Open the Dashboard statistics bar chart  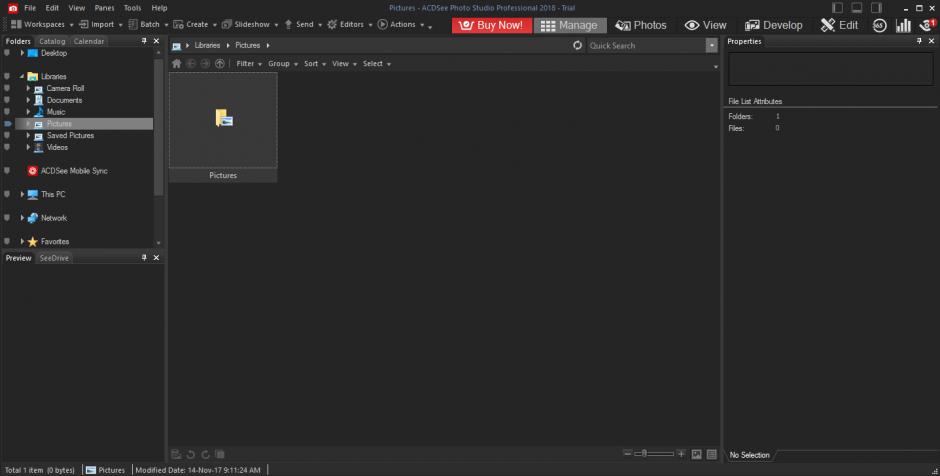903,25
